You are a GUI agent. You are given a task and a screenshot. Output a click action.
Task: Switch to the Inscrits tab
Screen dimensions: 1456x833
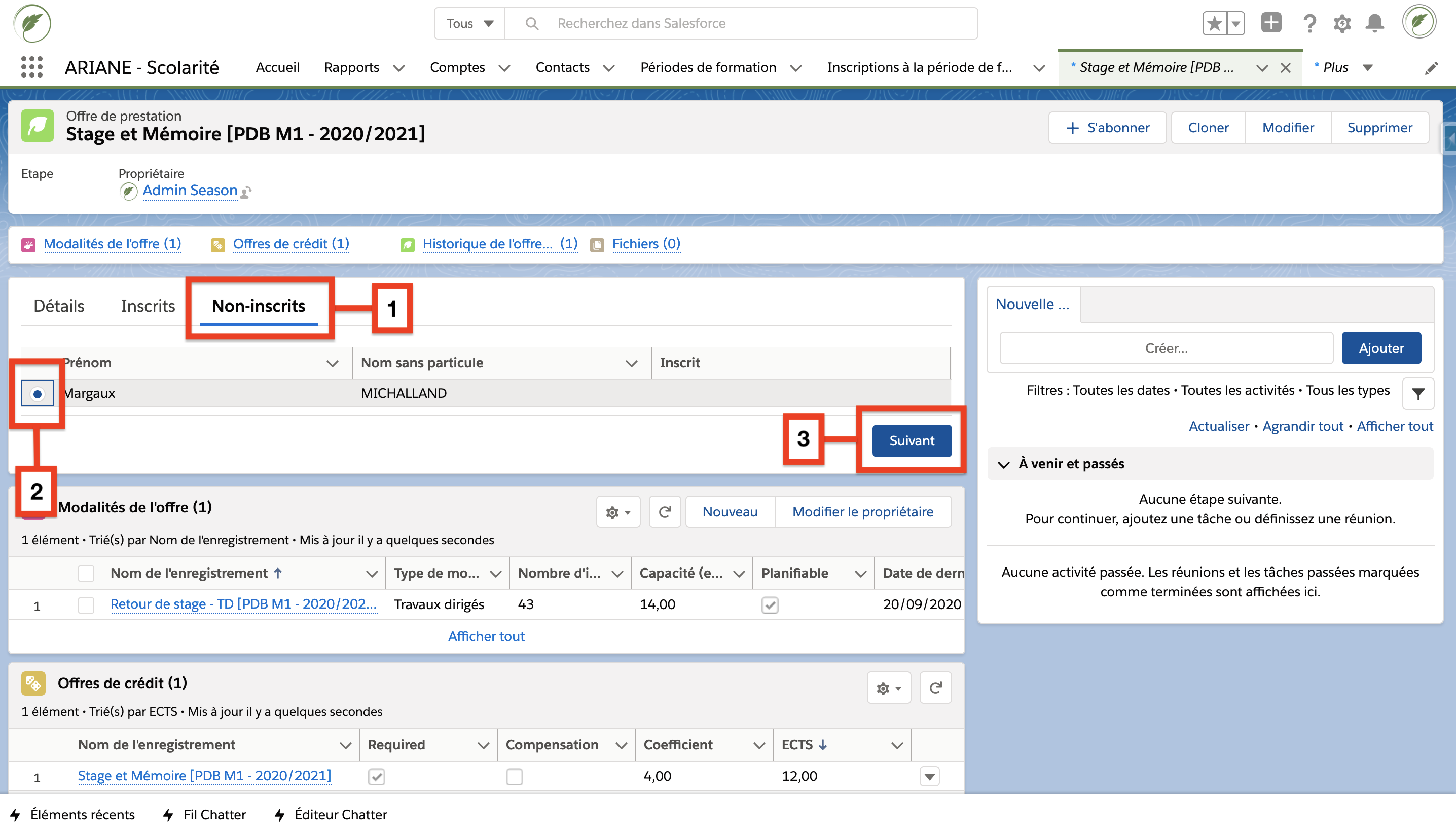click(x=148, y=306)
